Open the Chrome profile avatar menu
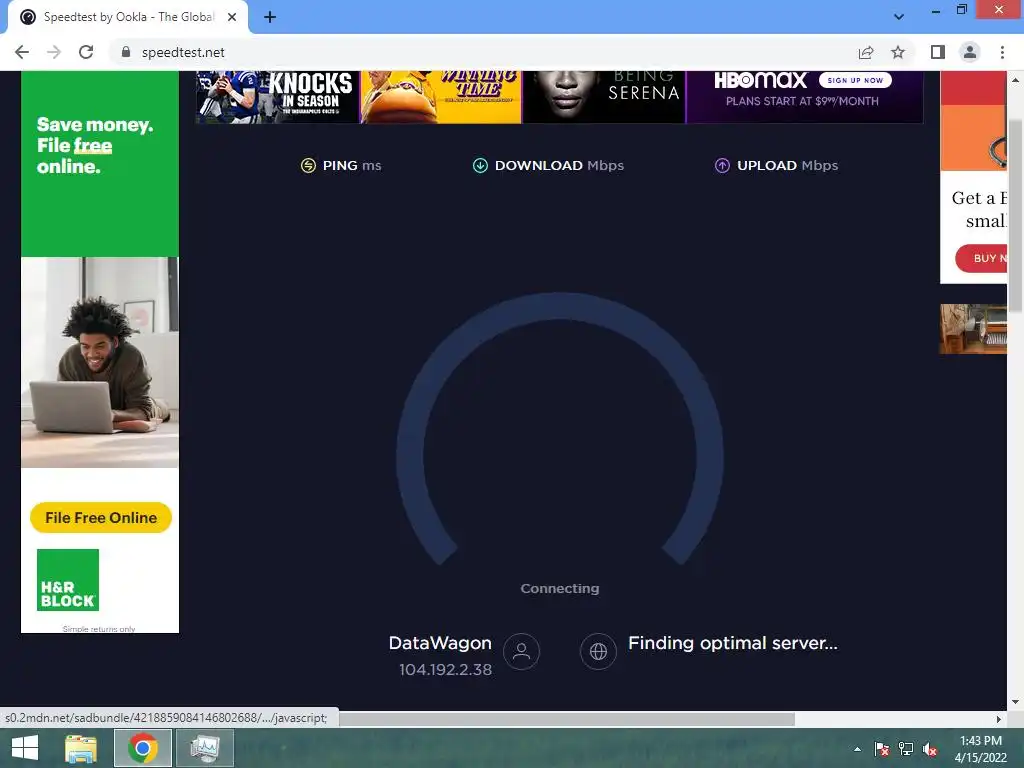 pos(970,52)
